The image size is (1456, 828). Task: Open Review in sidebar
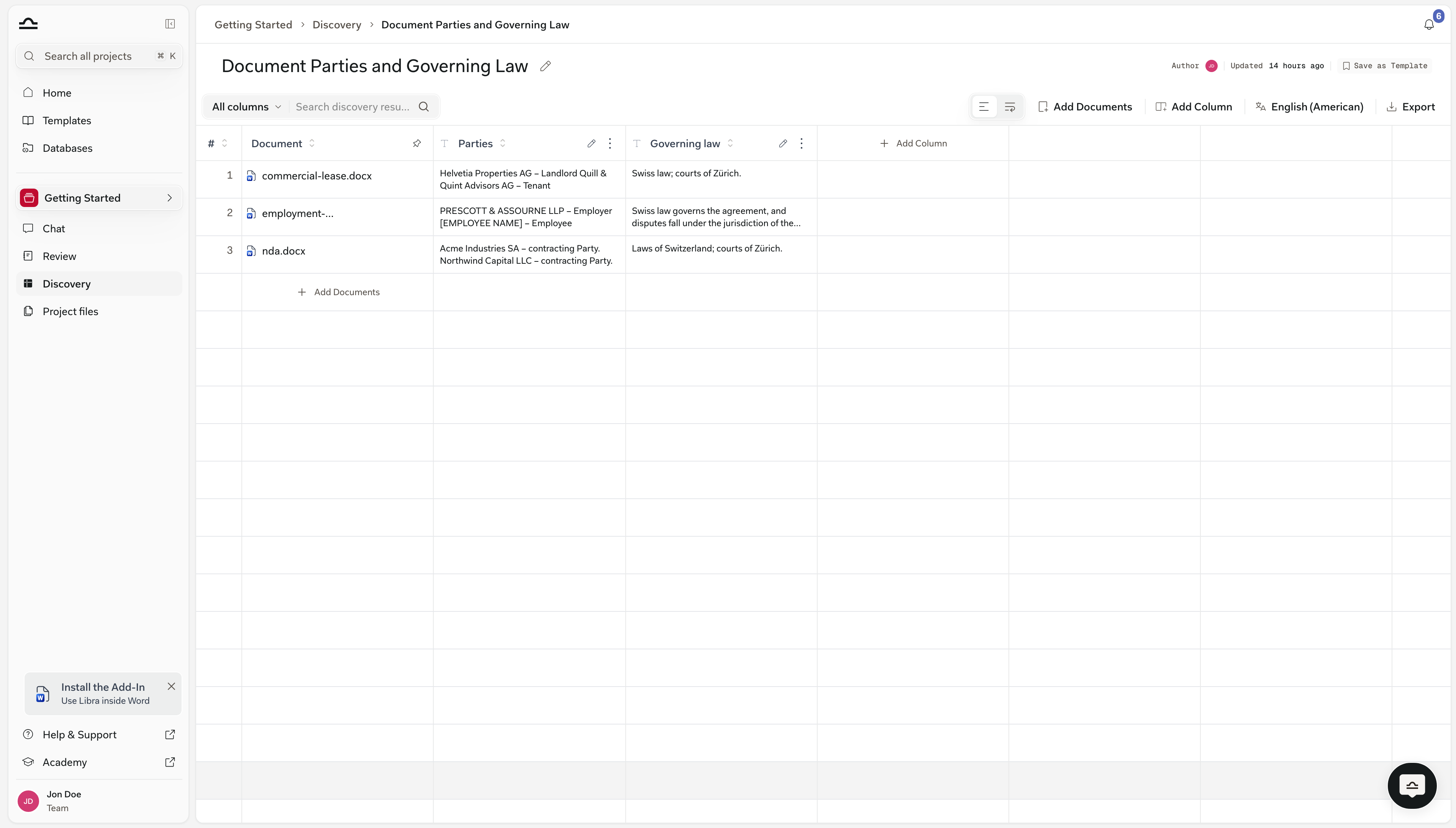click(99, 256)
